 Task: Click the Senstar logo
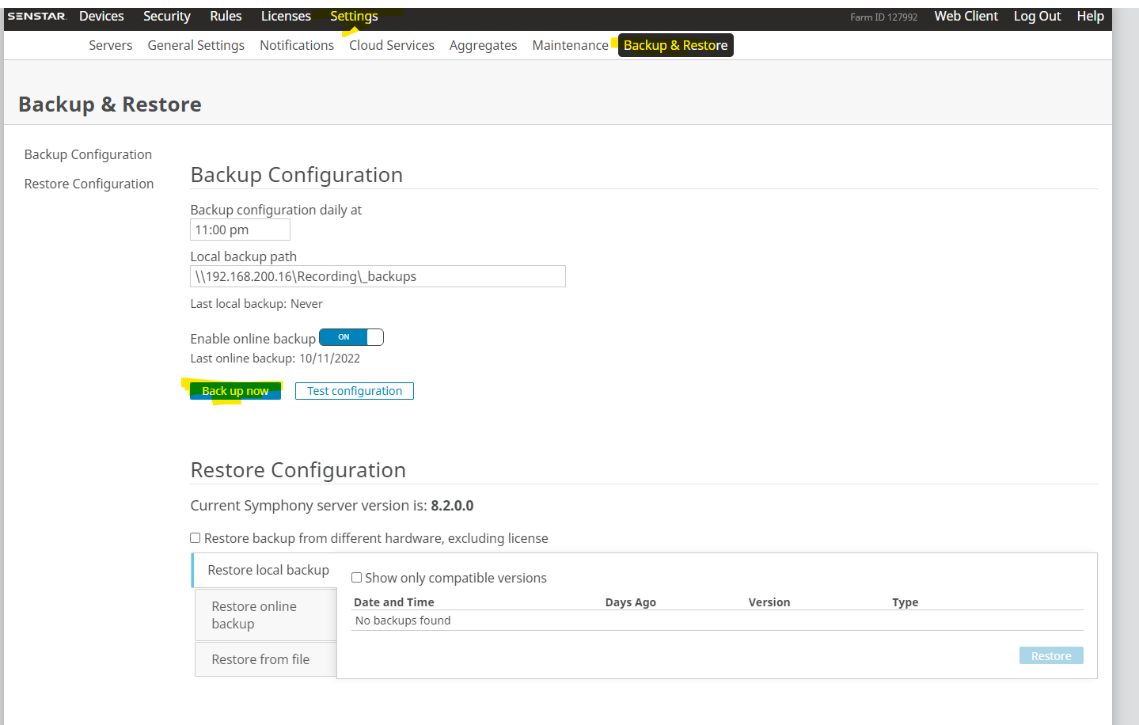(x=36, y=16)
